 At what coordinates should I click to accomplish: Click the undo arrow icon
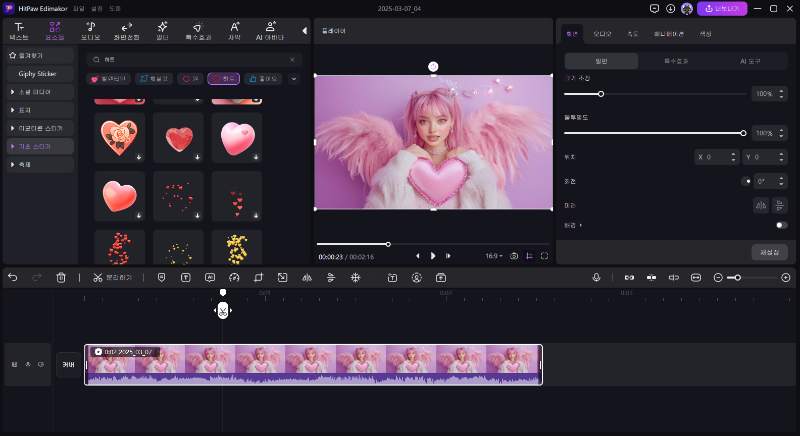point(12,277)
